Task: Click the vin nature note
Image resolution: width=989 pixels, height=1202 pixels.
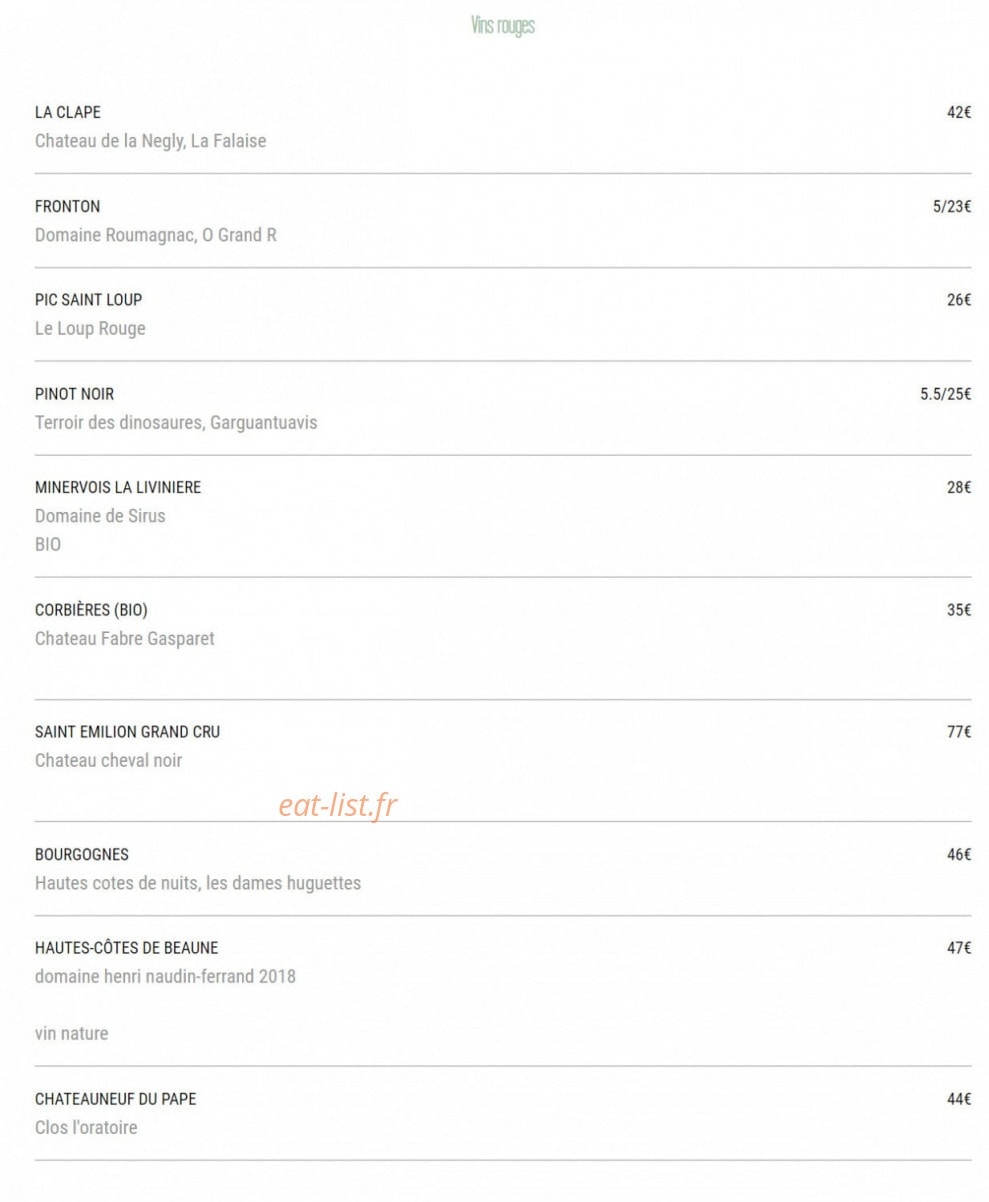Action: coord(71,1033)
